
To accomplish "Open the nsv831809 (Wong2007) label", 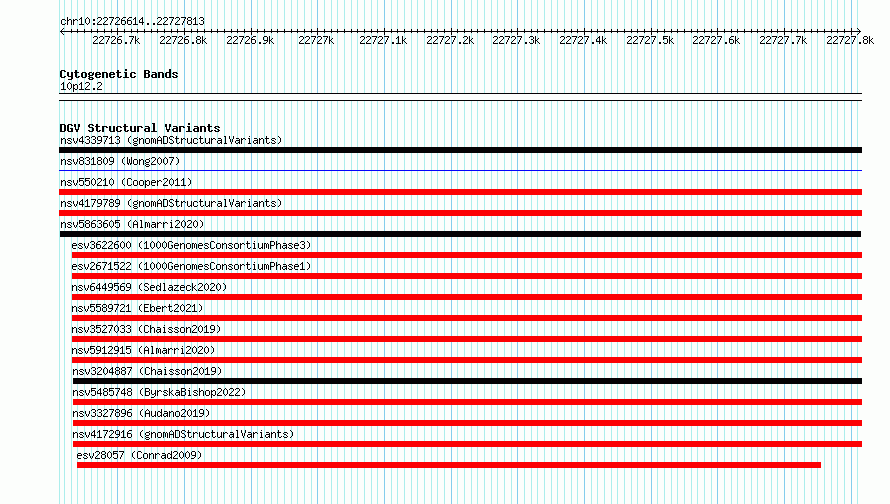I will pyautogui.click(x=120, y=161).
